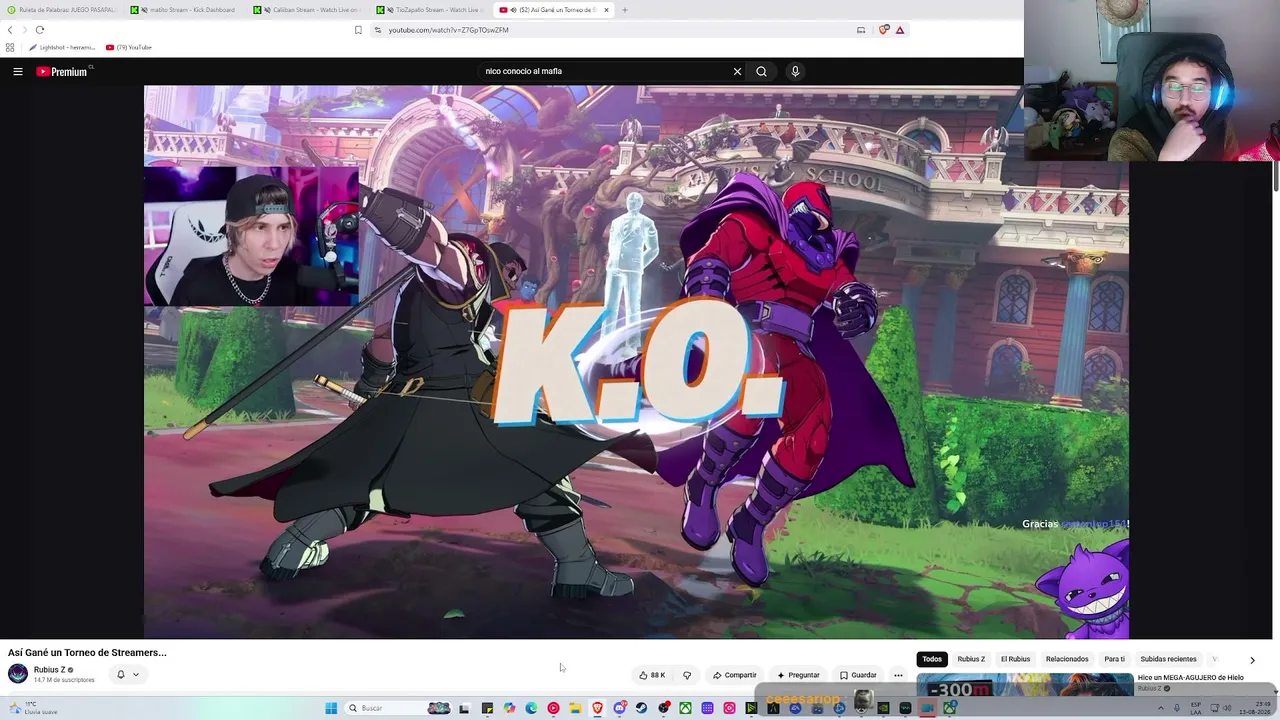Click the notification bell for Rubius Z
1280x720 pixels.
point(121,674)
